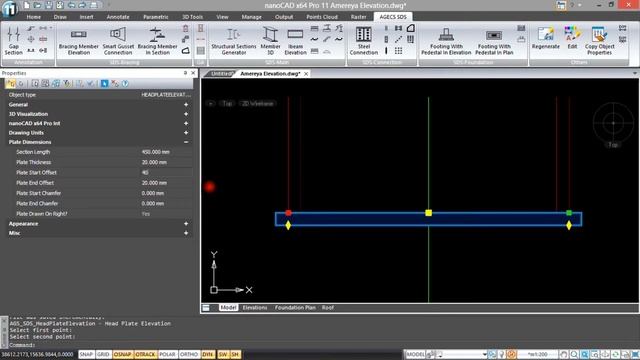Toggle SH setting in status bar
640x360 pixels.
236,354
